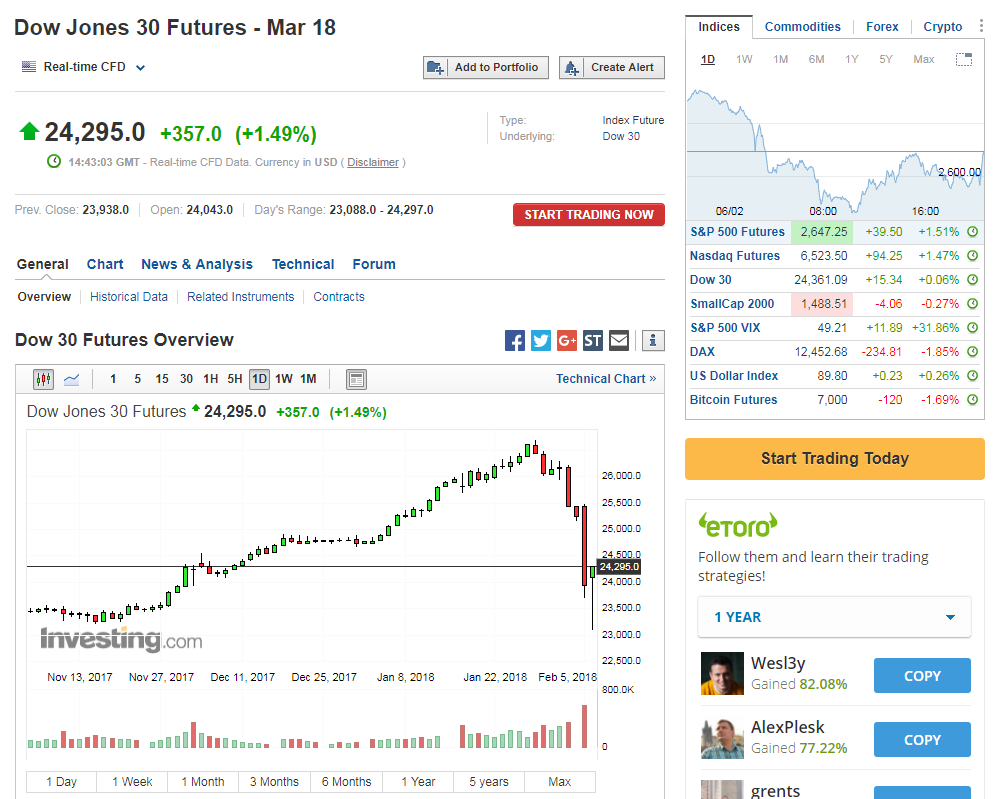This screenshot has height=799, width=999.
Task: Share on Twitter icon
Action: 541,340
